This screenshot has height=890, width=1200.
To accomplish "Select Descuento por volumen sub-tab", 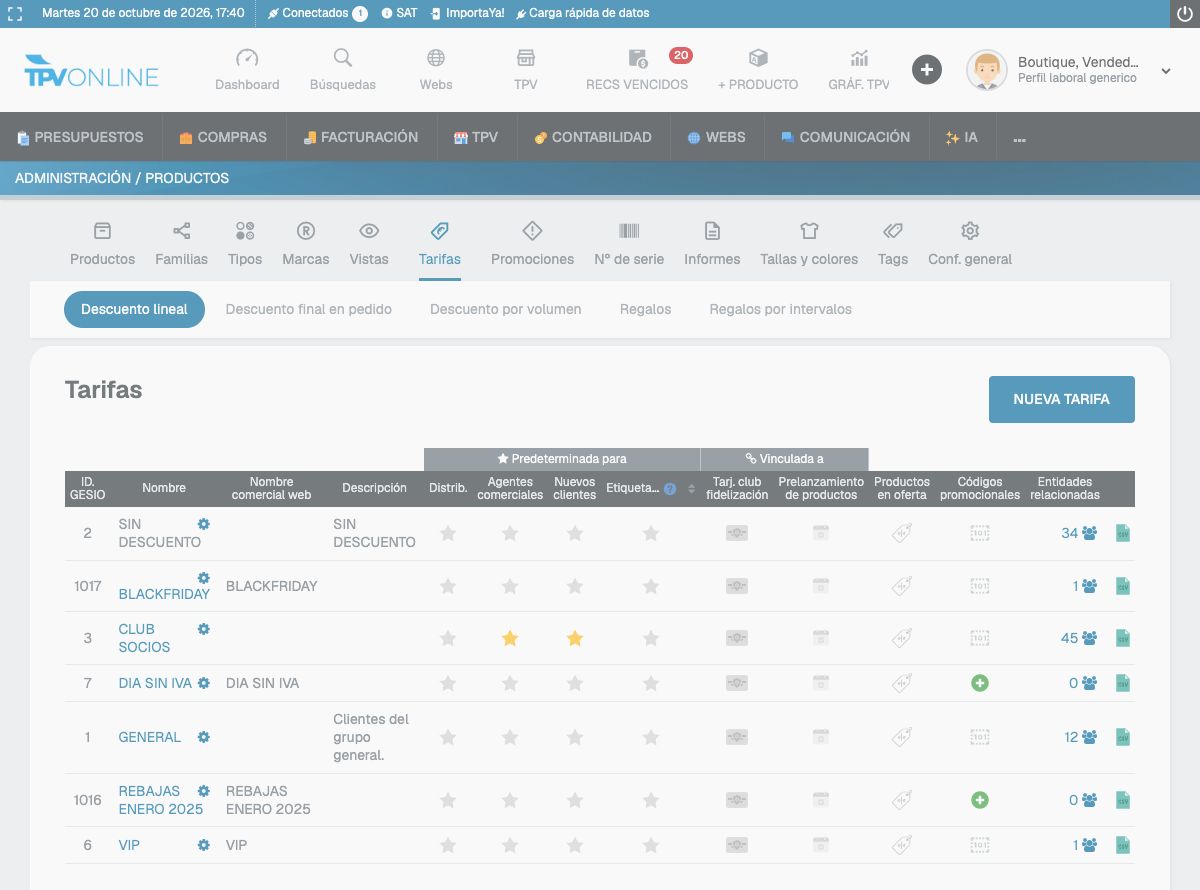I will [x=506, y=309].
